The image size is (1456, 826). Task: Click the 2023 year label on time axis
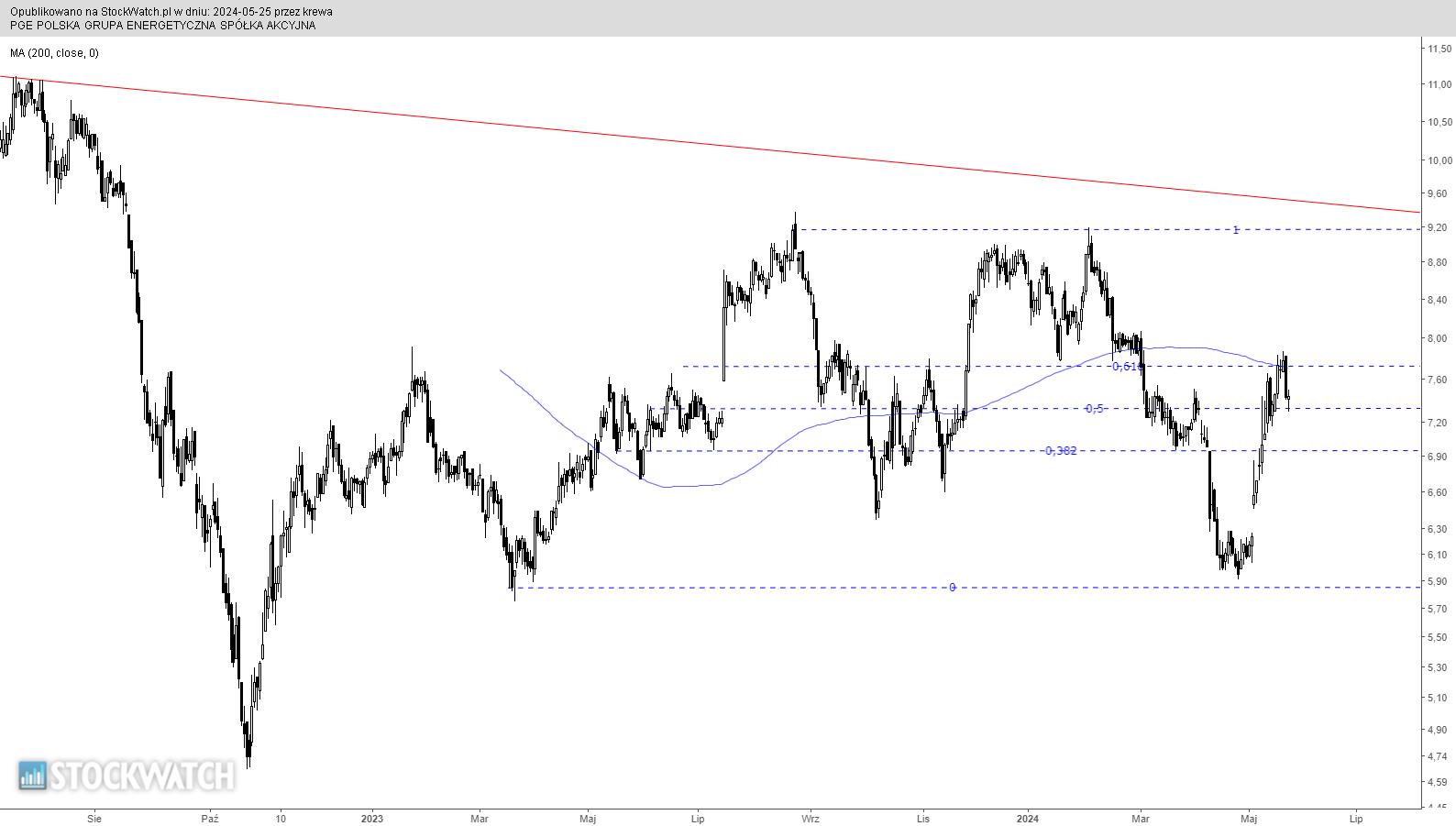372,819
